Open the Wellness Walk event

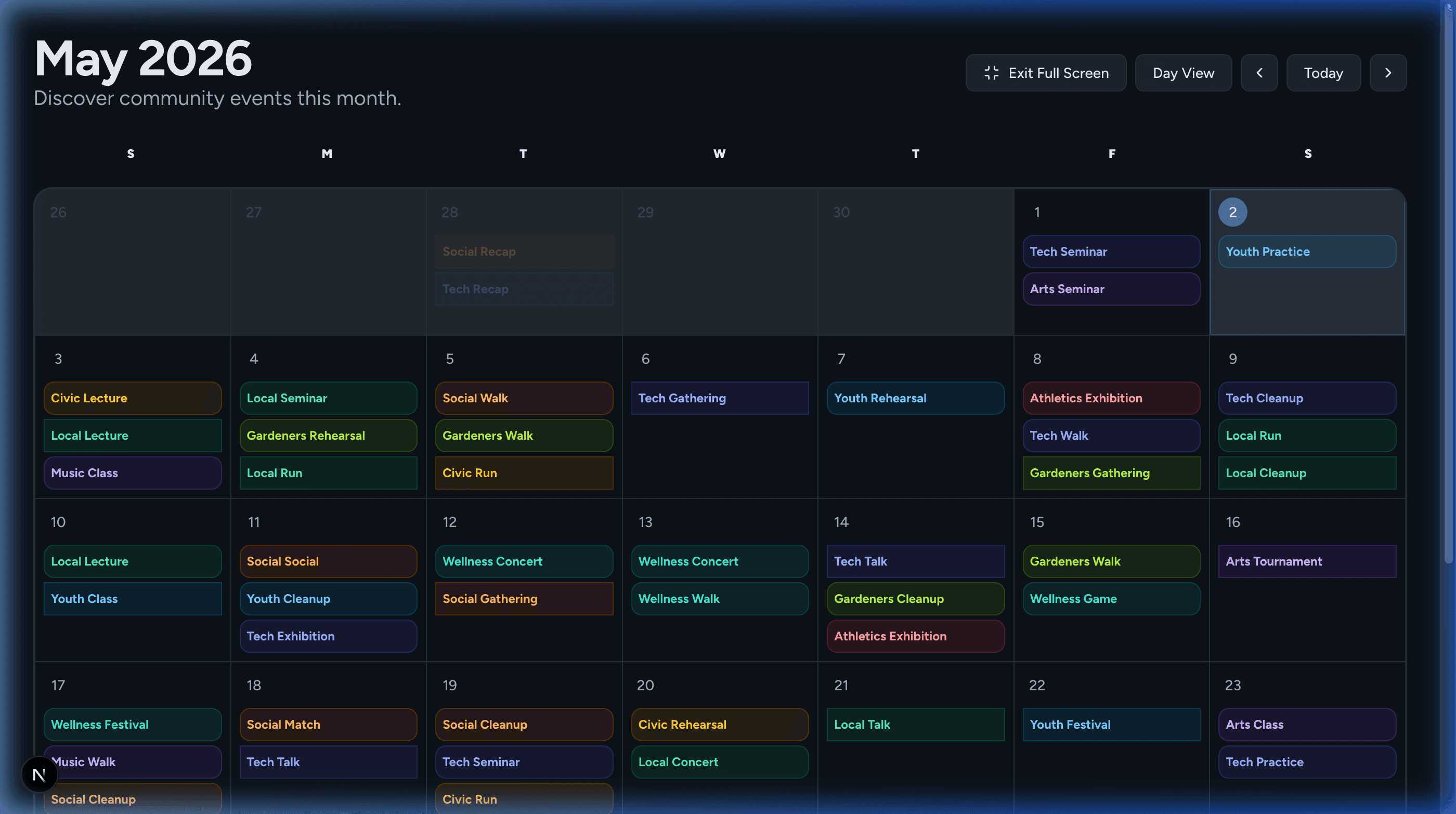point(720,599)
